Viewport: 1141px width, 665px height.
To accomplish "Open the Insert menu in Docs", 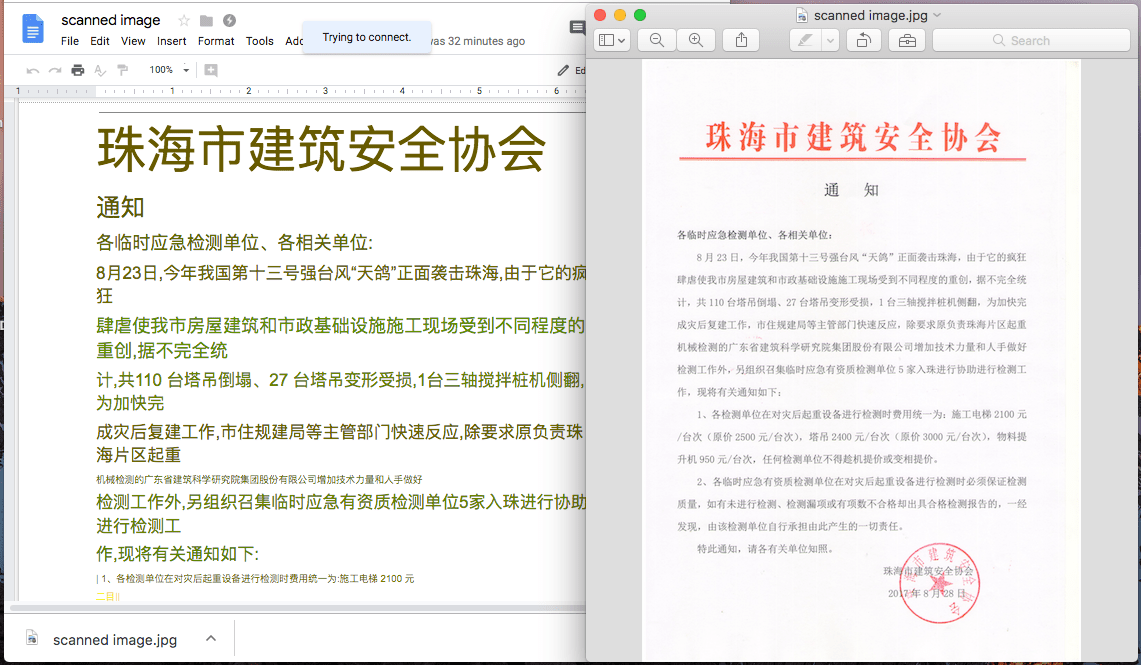I will [172, 41].
